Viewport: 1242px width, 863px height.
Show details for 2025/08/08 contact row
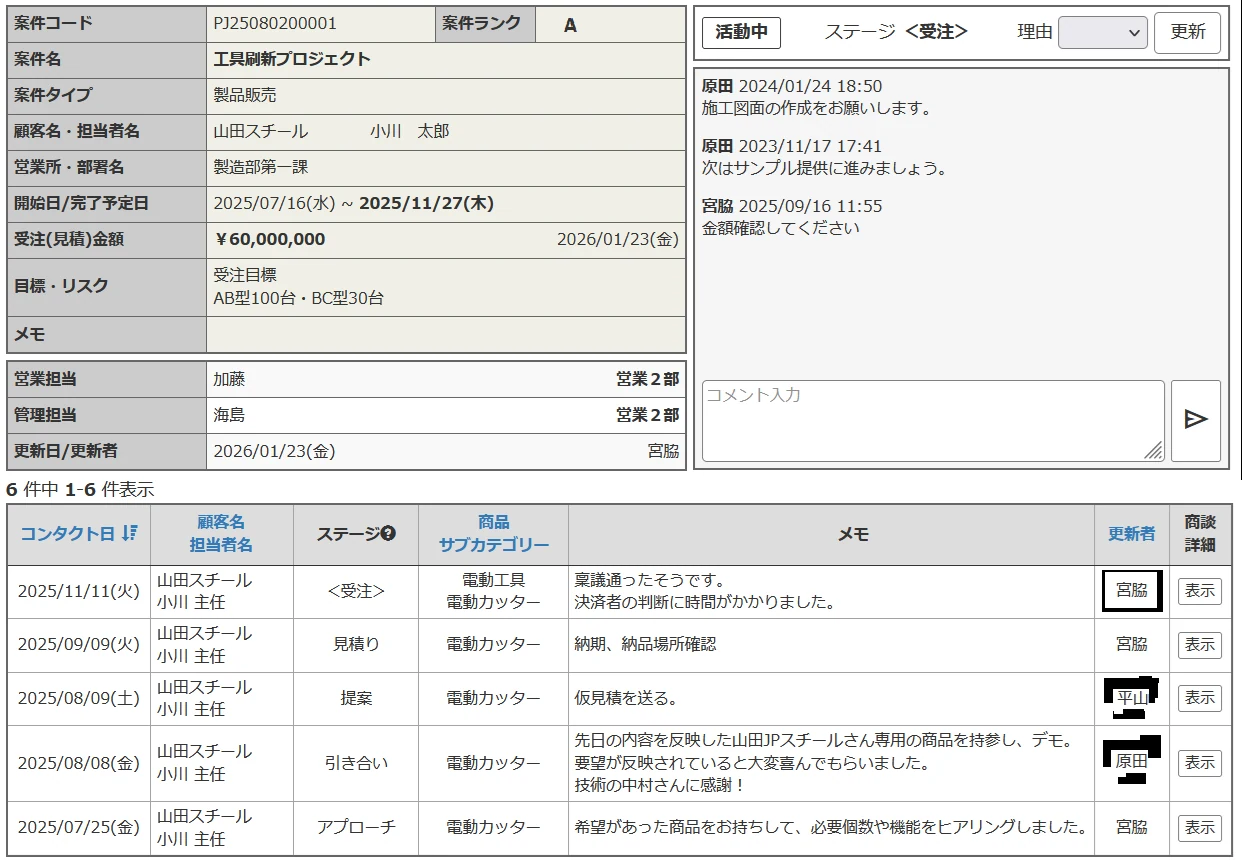click(1199, 763)
